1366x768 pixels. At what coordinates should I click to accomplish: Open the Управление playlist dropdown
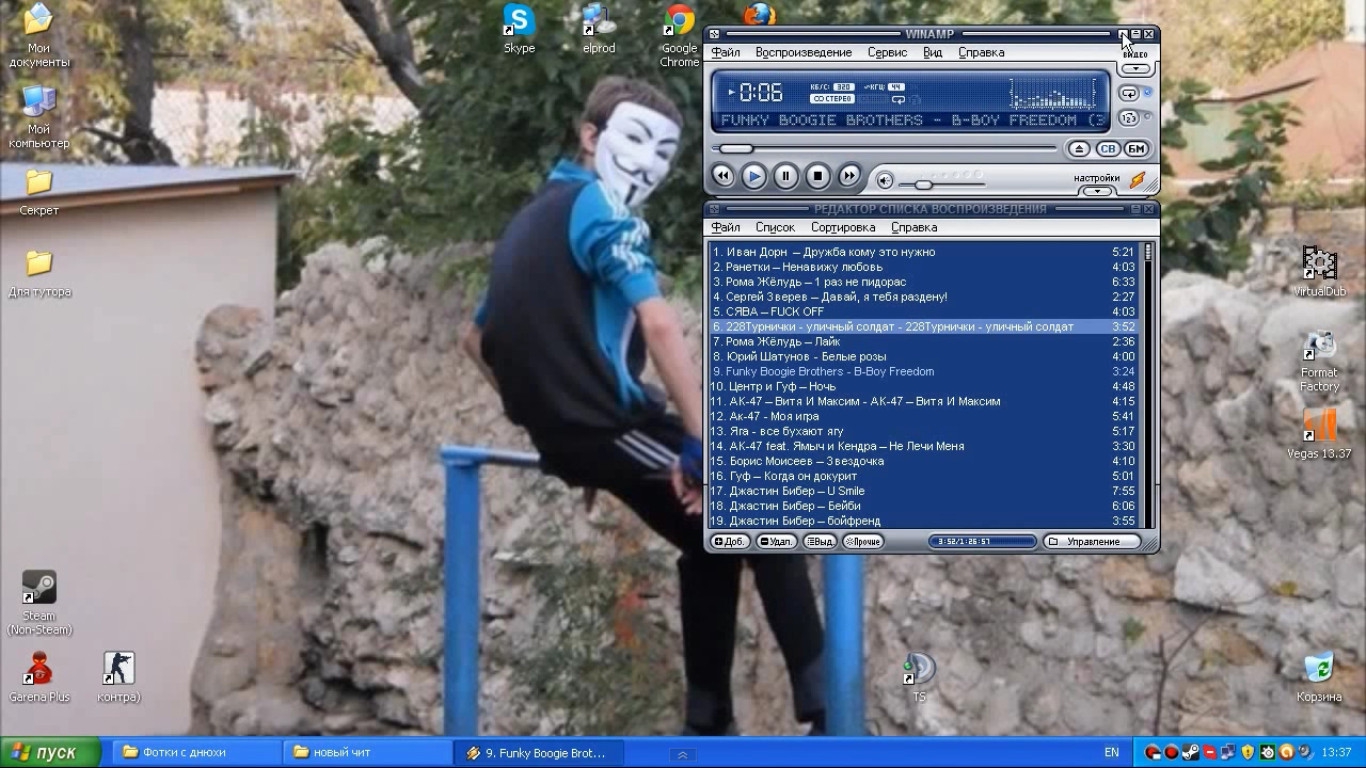(1092, 542)
